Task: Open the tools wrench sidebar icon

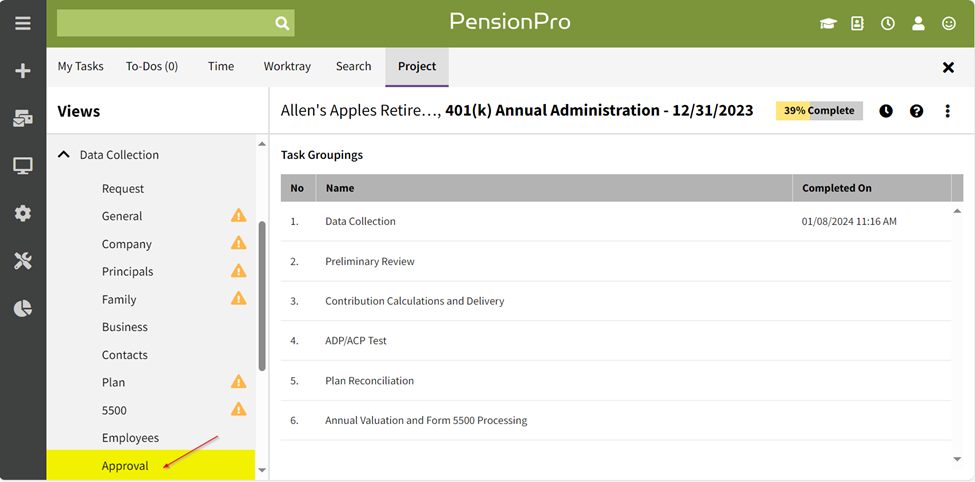Action: pos(23,261)
